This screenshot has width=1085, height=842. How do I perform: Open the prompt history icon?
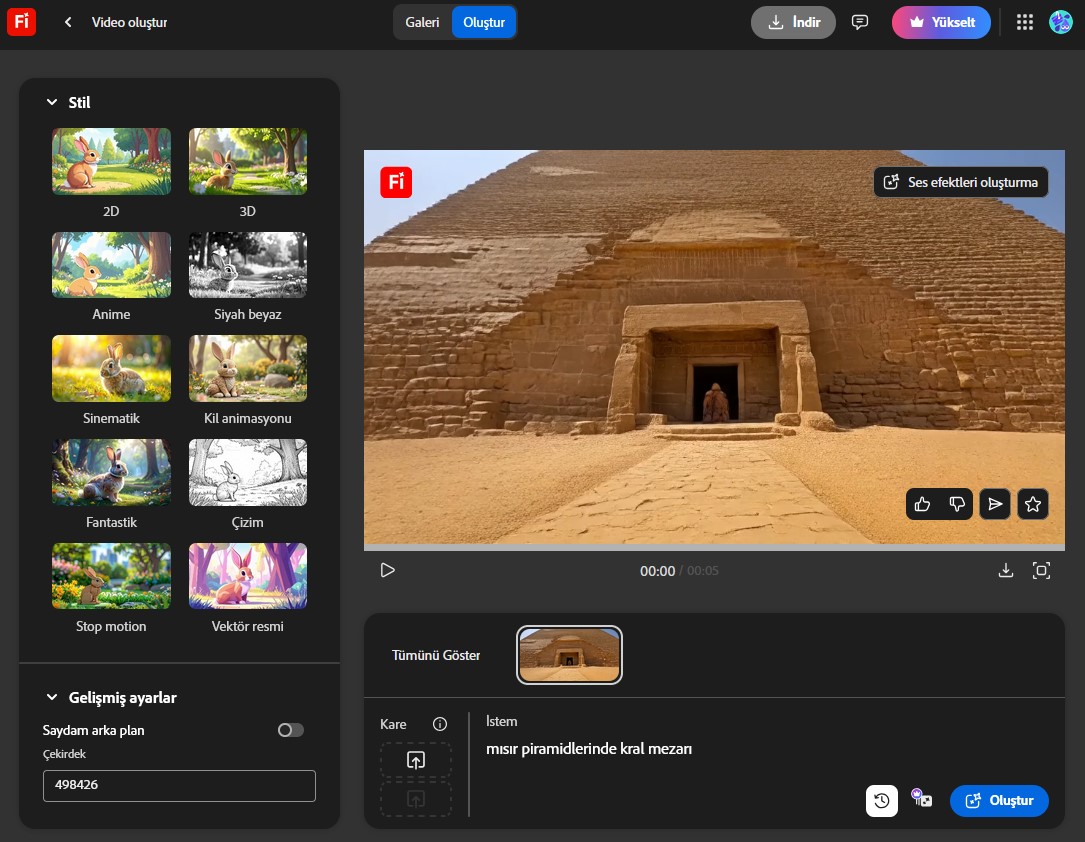click(x=881, y=801)
